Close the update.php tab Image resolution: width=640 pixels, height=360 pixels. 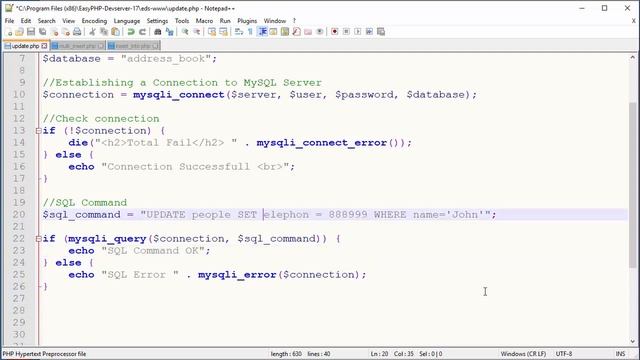click(44, 46)
